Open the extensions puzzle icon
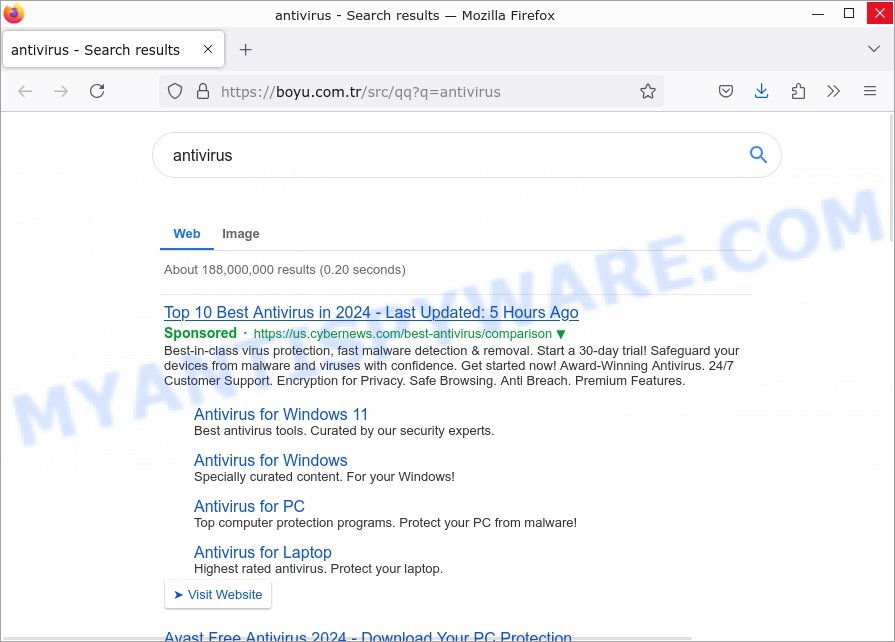Viewport: 895px width, 642px height. coord(798,91)
